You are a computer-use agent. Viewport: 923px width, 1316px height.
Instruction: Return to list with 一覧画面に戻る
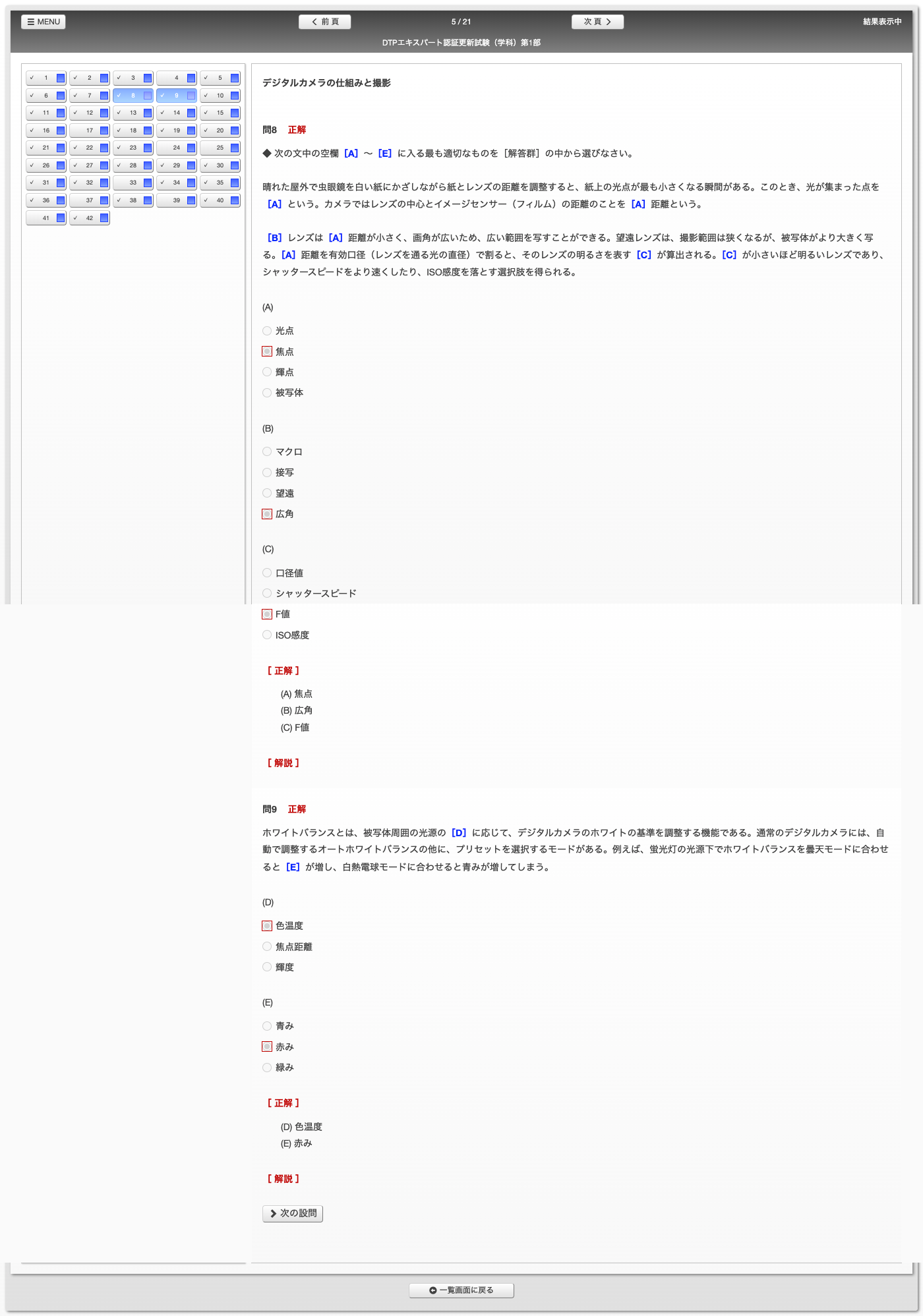pyautogui.click(x=461, y=1290)
